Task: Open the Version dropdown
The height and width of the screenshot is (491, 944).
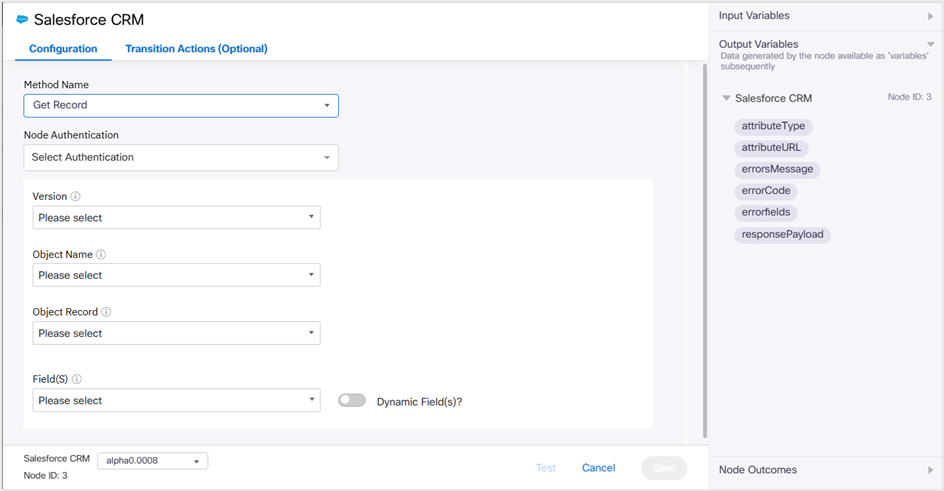Action: [176, 217]
